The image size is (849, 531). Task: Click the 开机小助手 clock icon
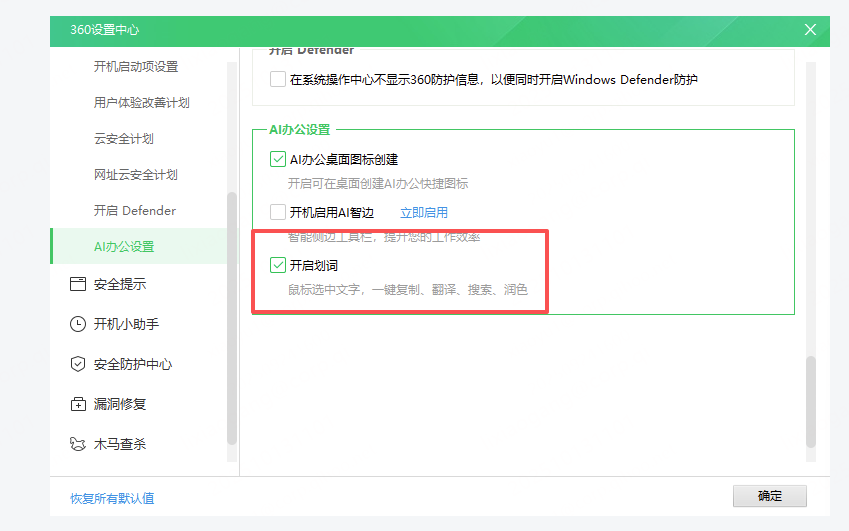[78, 324]
